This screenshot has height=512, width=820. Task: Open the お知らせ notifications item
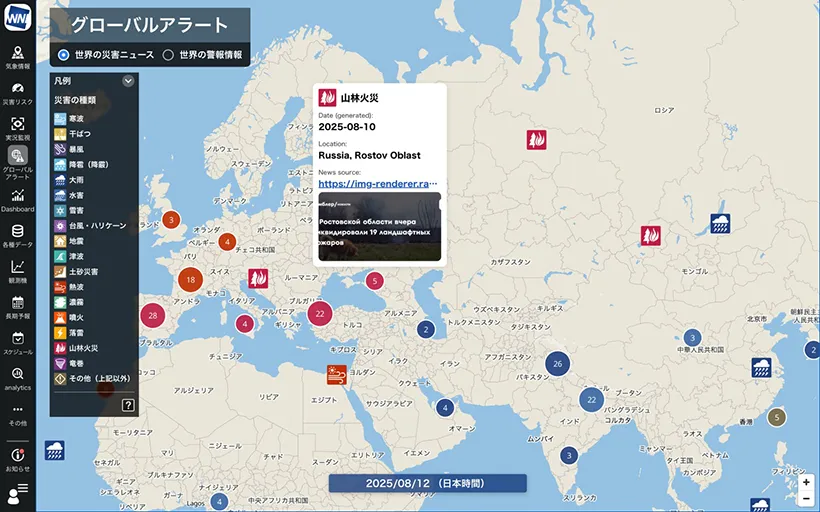click(x=18, y=459)
